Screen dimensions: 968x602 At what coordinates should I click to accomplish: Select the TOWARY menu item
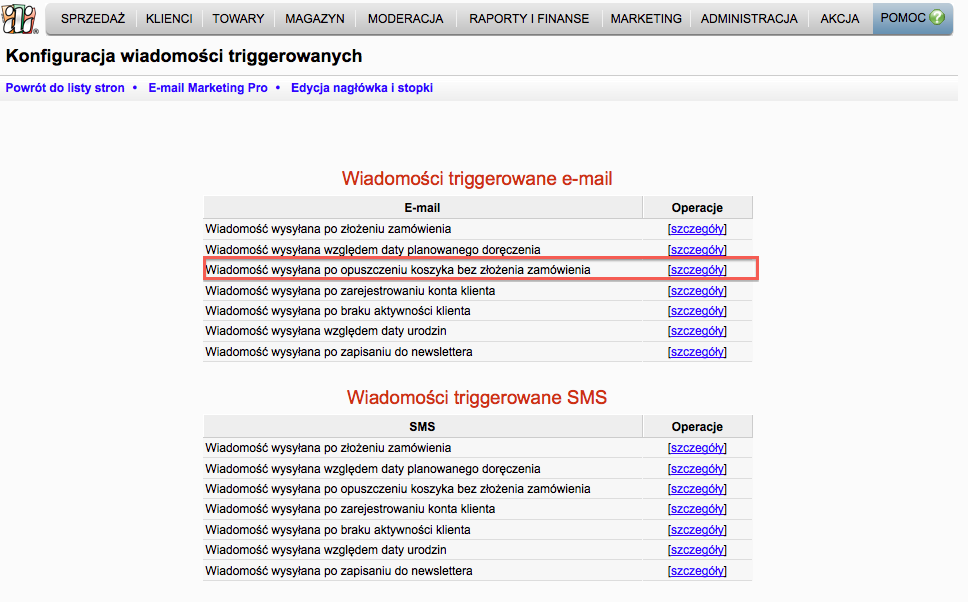(x=238, y=19)
